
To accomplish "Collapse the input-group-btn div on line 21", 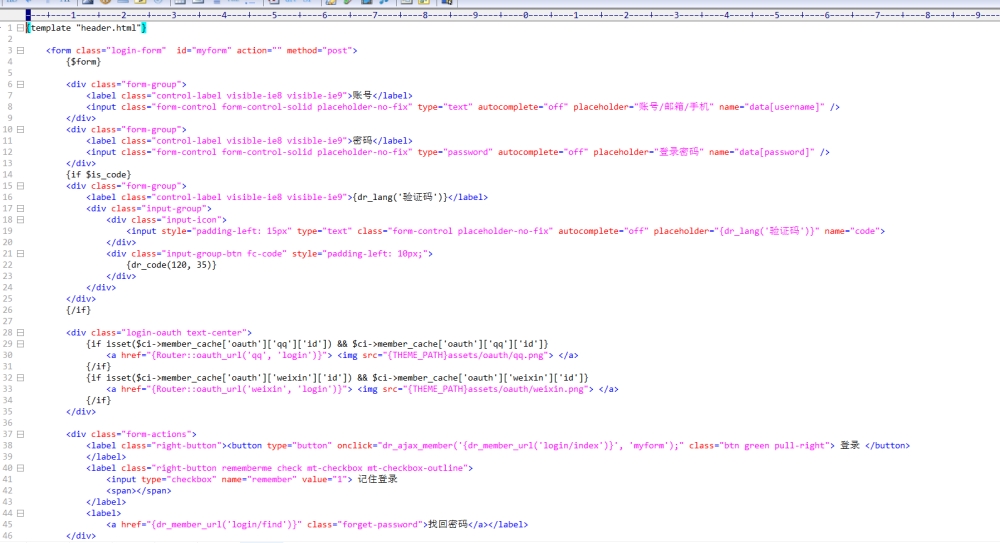I will 20,254.
